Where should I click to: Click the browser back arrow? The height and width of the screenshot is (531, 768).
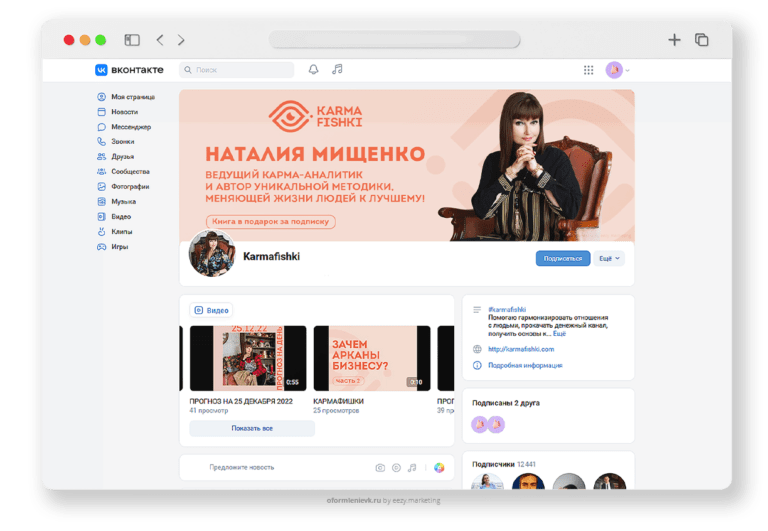click(x=160, y=40)
